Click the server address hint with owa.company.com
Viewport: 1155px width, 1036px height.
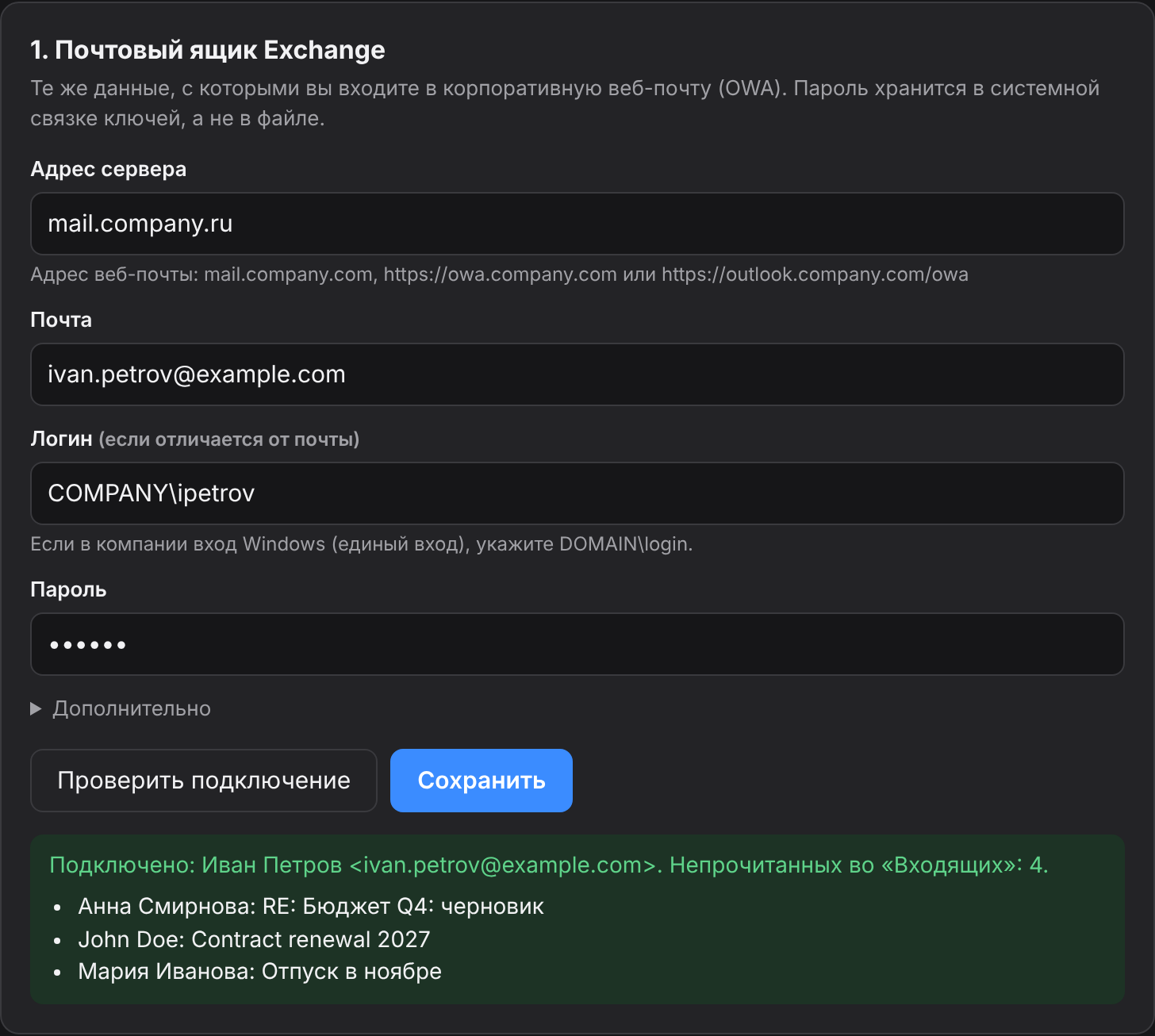[499, 274]
